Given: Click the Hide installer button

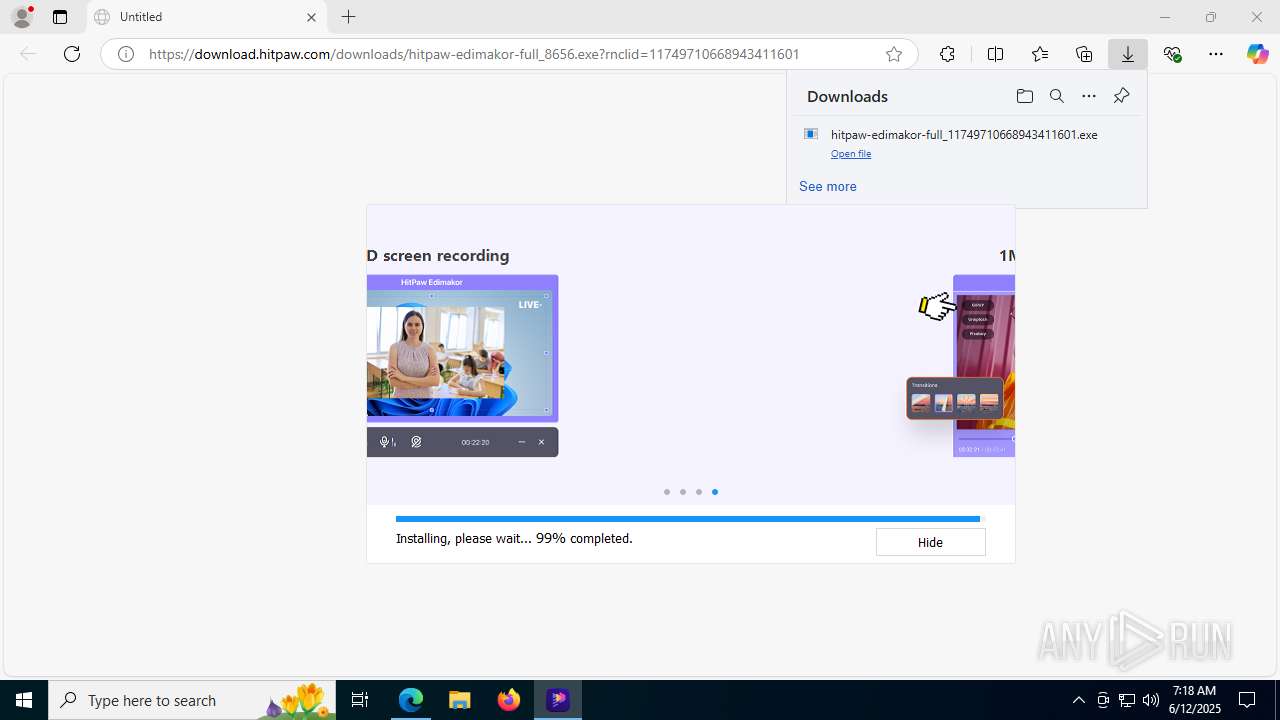Looking at the screenshot, I should click(x=930, y=542).
